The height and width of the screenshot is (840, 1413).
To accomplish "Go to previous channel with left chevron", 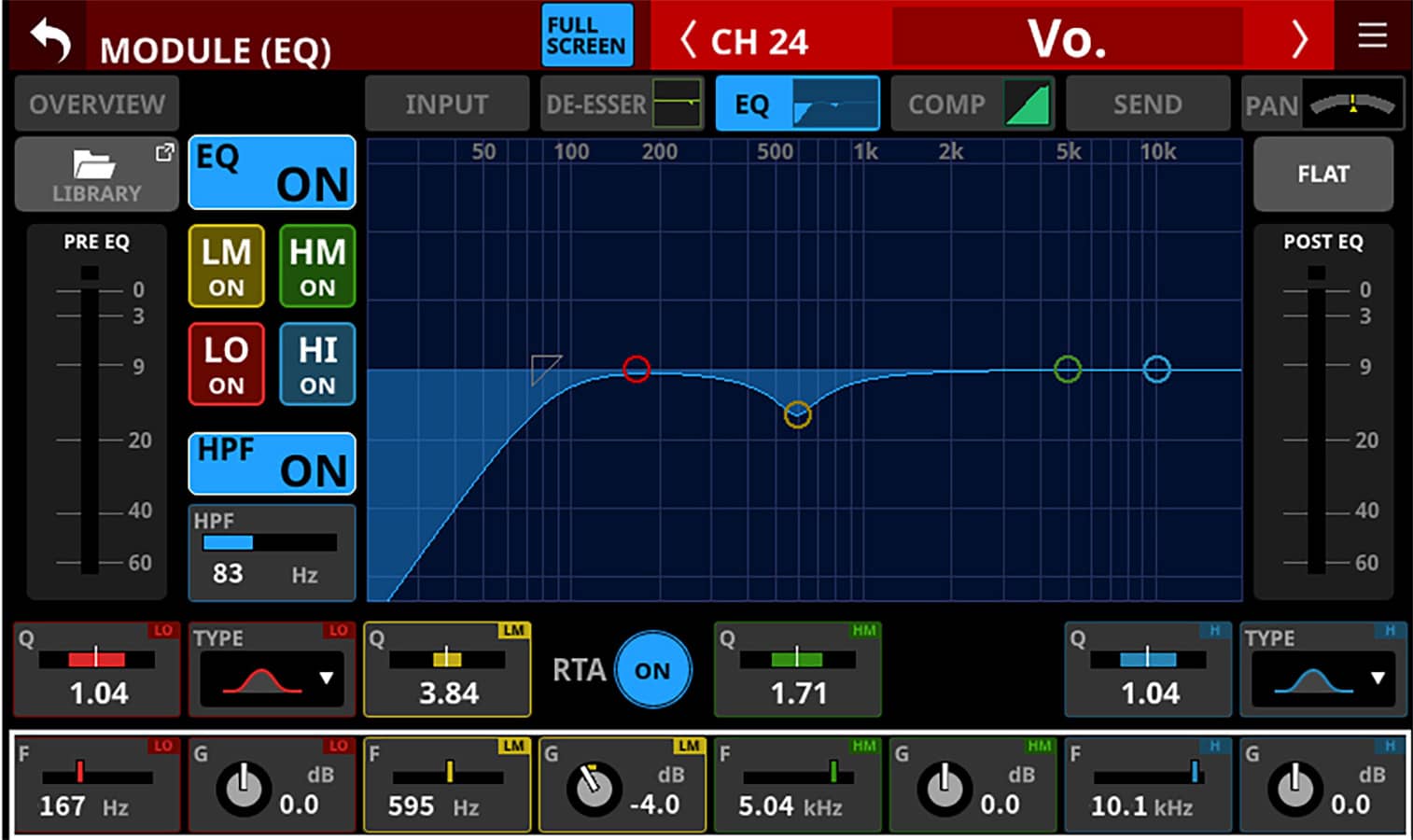I will 688,40.
